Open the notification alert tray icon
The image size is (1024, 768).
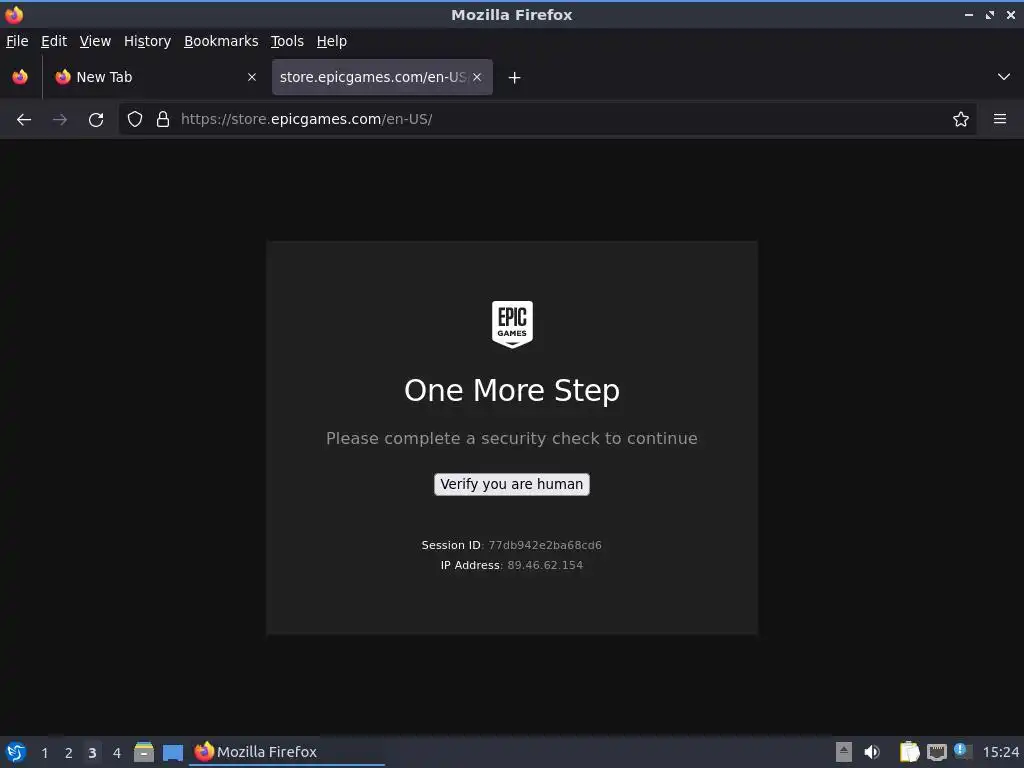pos(963,751)
